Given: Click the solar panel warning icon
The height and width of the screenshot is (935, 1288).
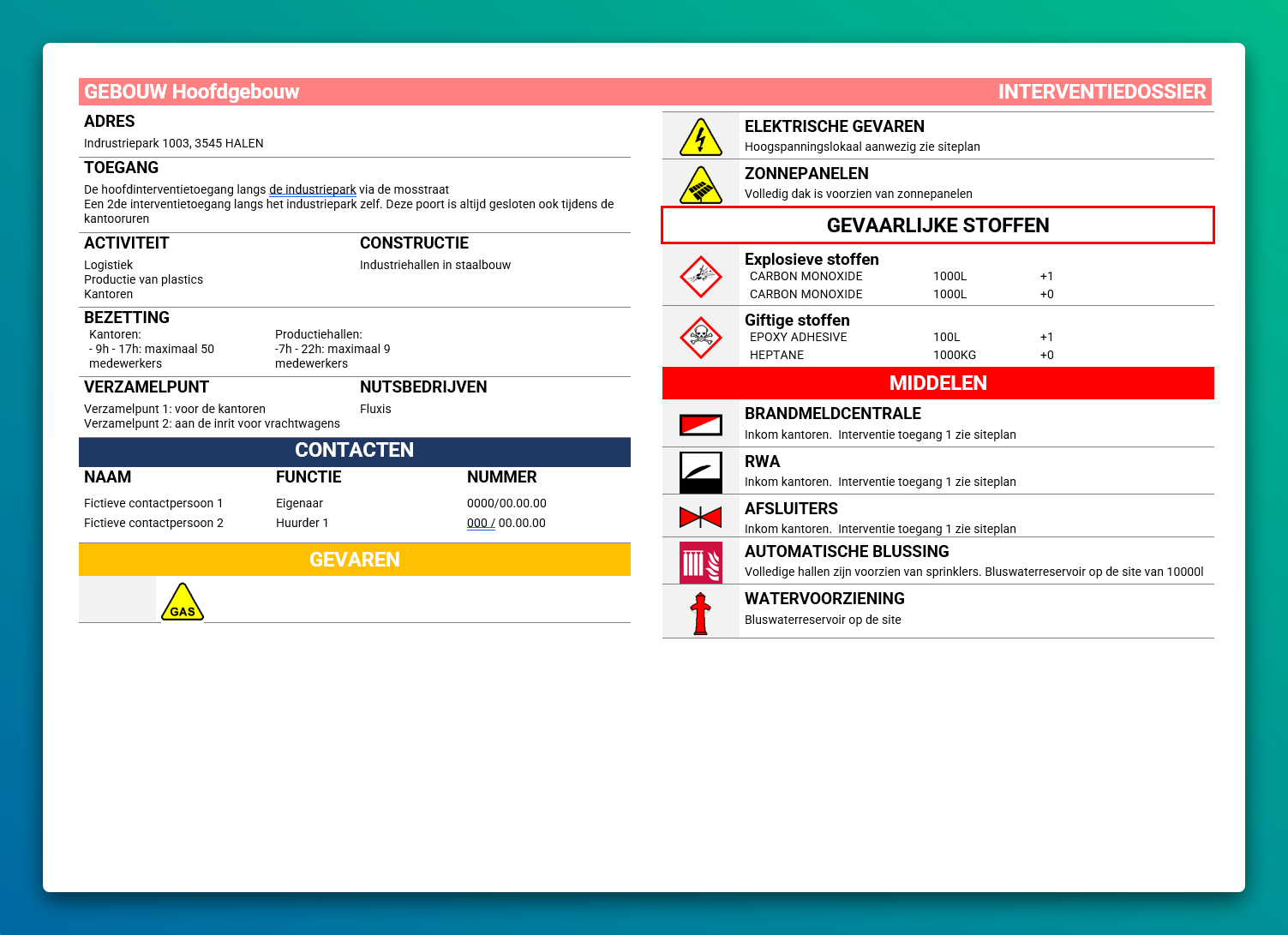Looking at the screenshot, I should tap(700, 185).
